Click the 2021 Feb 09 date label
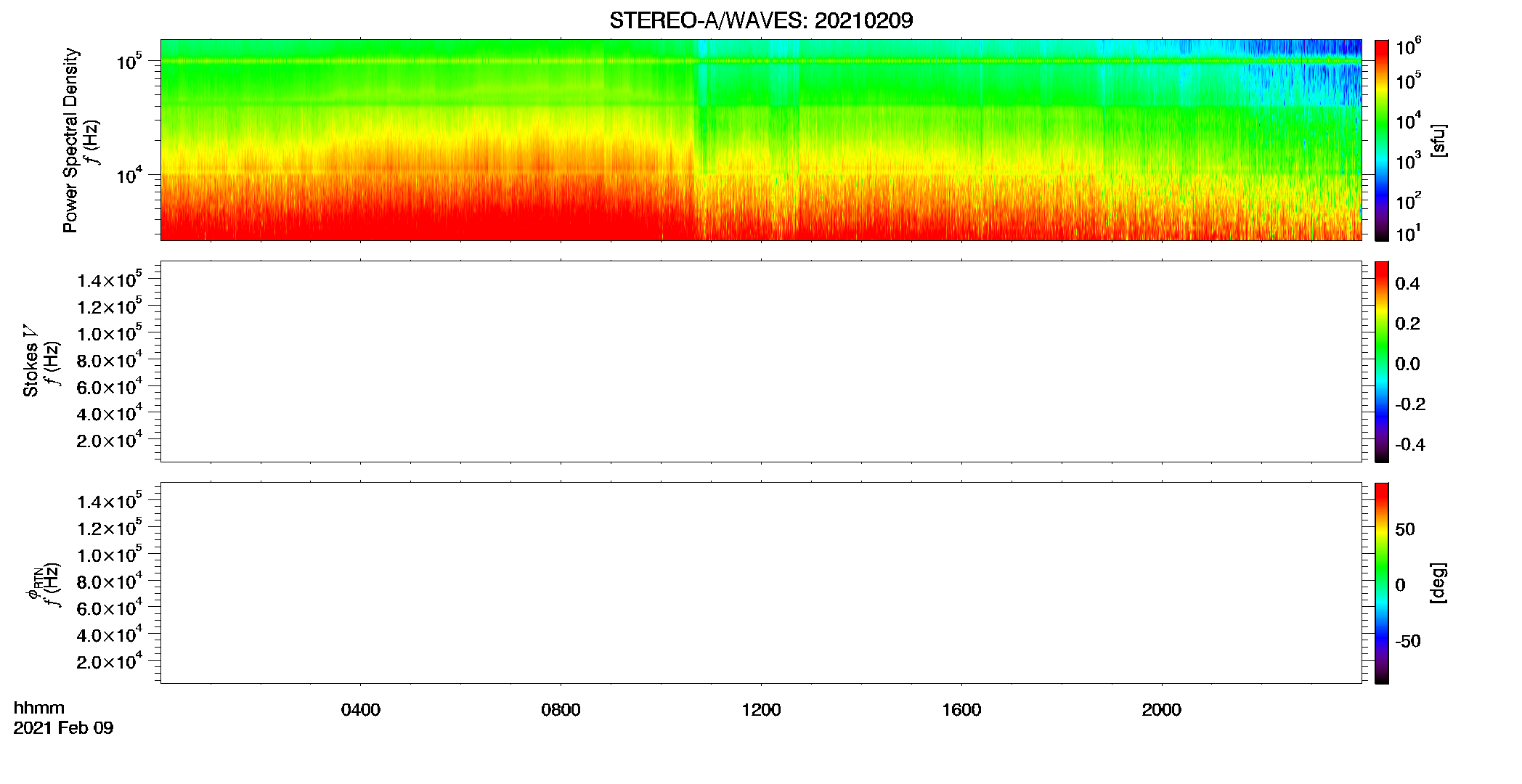This screenshot has height=784, width=1522. pos(63,728)
